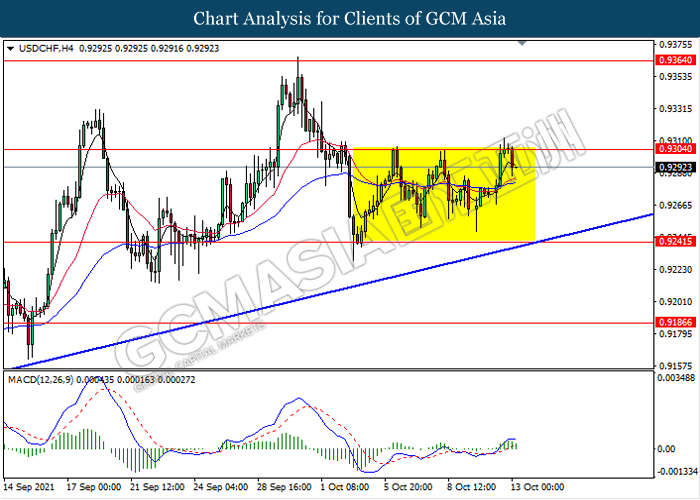The image size is (700, 500).
Task: Click the 0.92010 price scale value
Action: click(675, 302)
